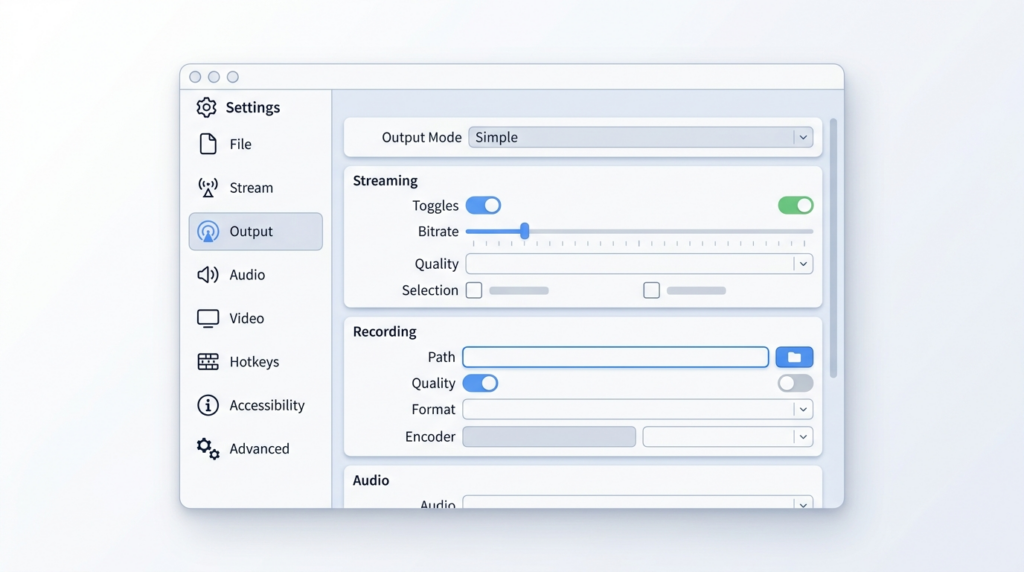Turn off the blue Streaming Toggles switch
Viewport: 1024px width, 572px height.
pos(483,205)
